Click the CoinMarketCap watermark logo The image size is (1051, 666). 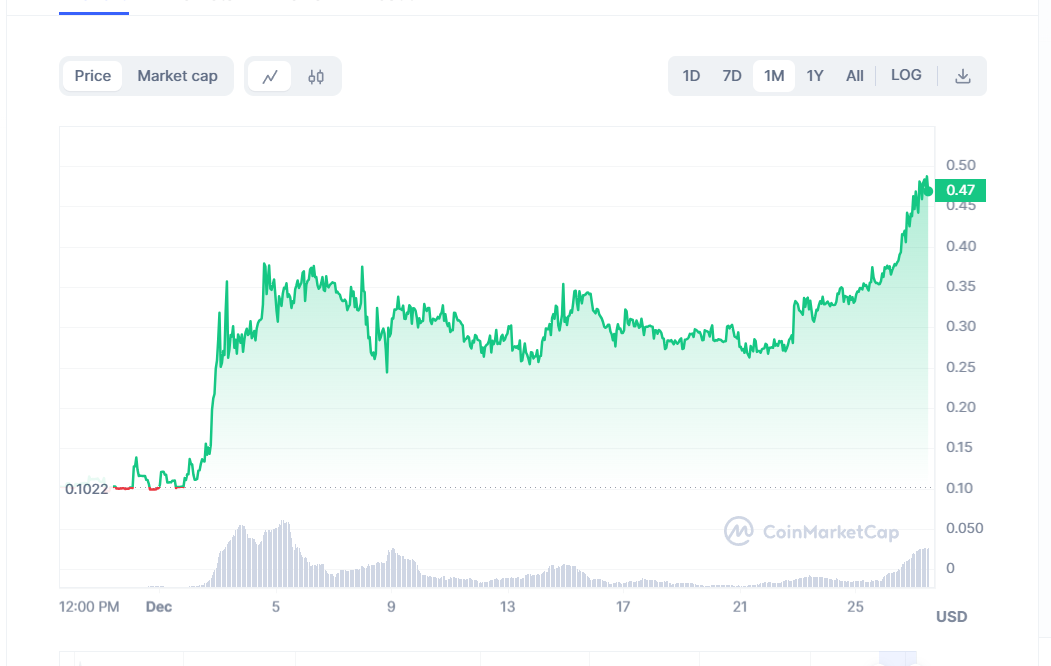click(739, 531)
